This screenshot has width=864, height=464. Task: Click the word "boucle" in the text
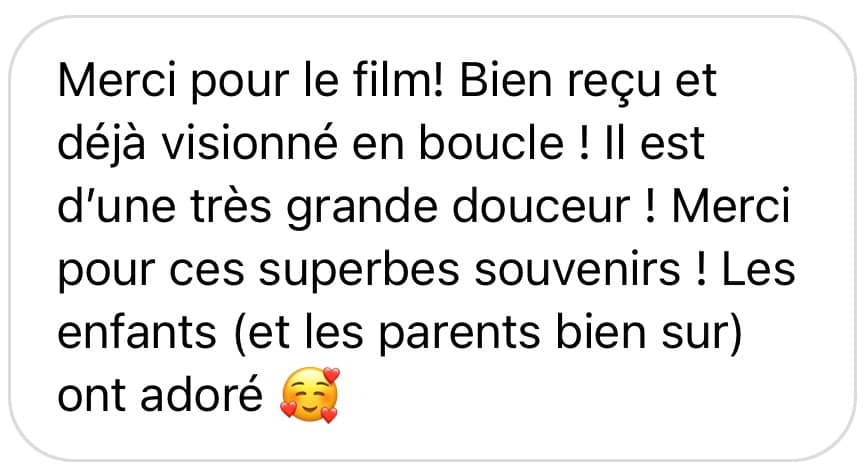492,143
